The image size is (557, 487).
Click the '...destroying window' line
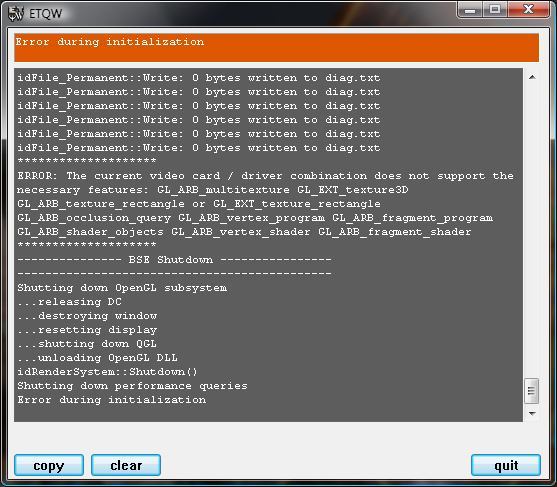tap(87, 316)
